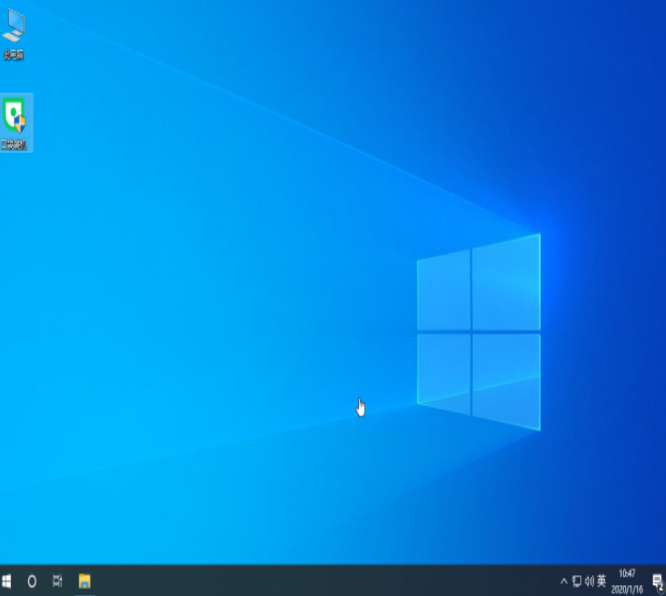
Task: Click the 口袋装机 text label under shield icon
Action: click(14, 145)
